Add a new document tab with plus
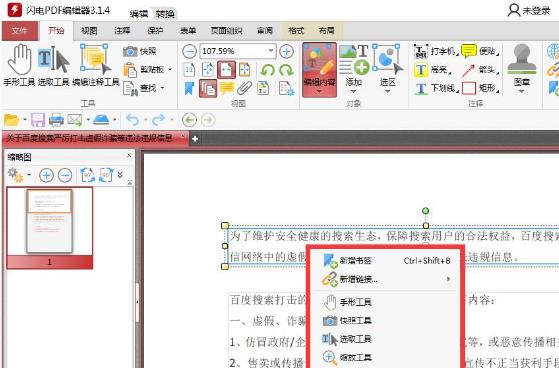This screenshot has height=368, width=559. tap(195, 139)
